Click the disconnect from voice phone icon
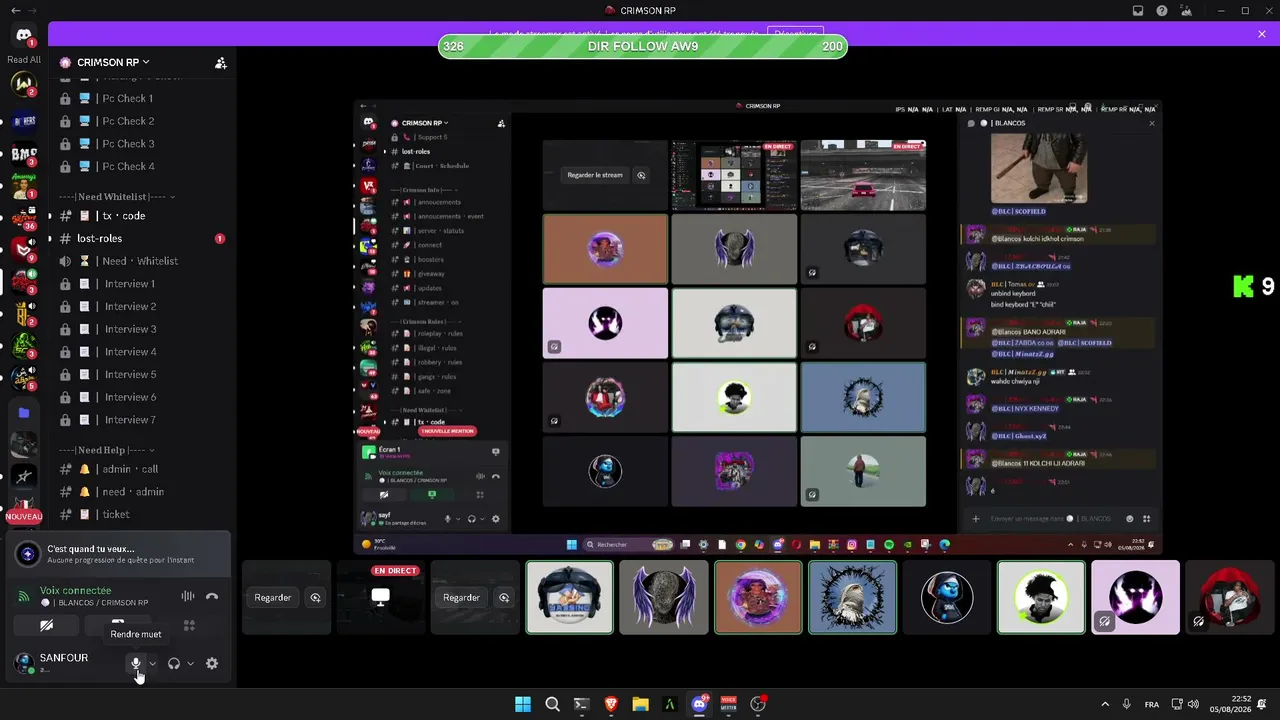This screenshot has height=720, width=1280. (x=212, y=597)
